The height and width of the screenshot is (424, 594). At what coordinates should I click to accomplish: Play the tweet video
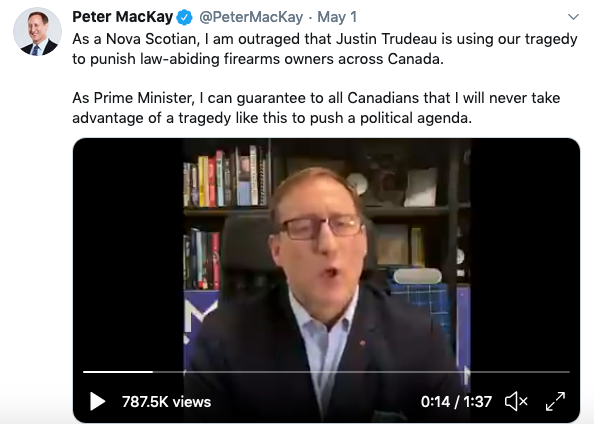tap(97, 401)
